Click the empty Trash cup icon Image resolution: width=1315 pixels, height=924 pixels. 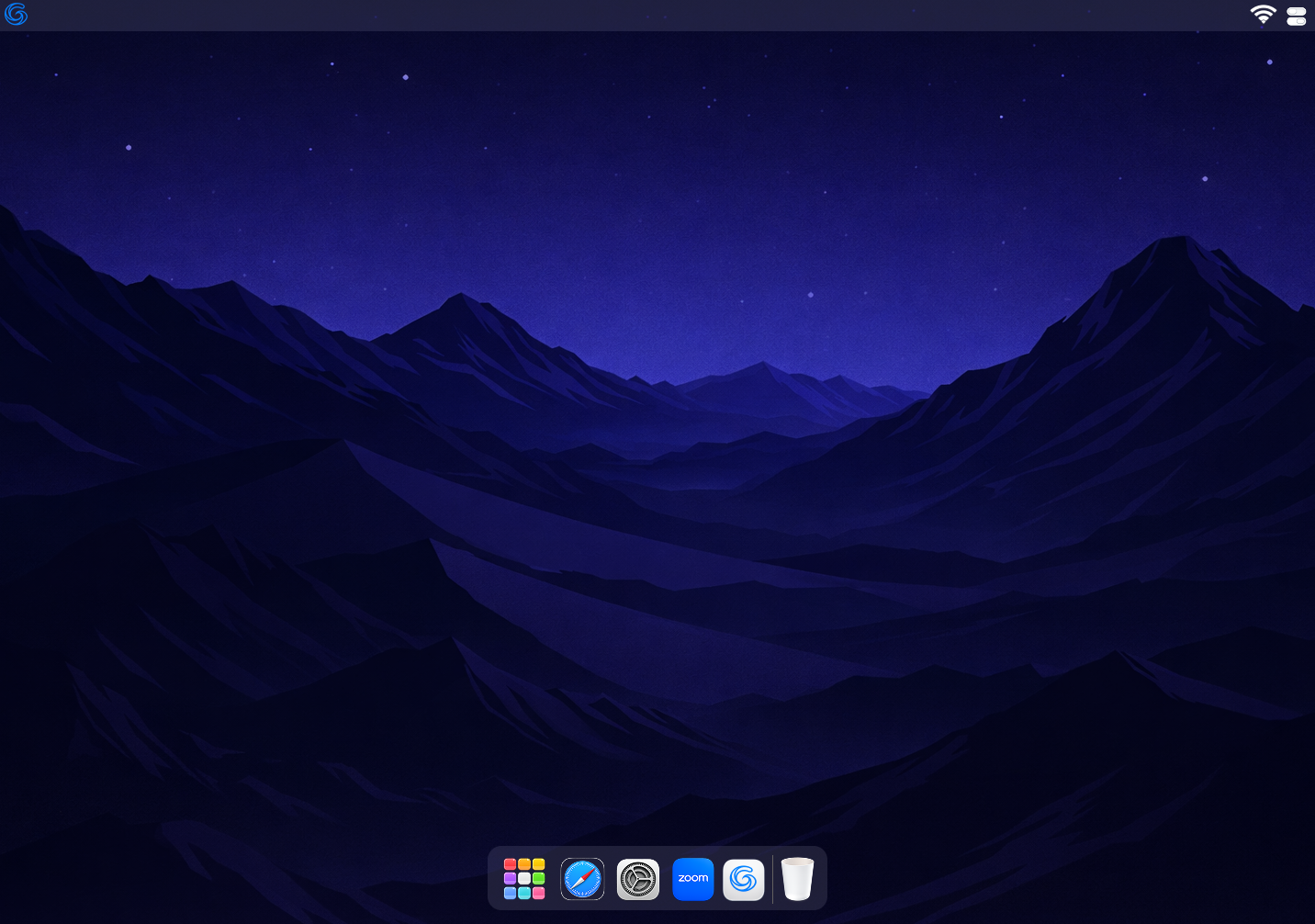coord(796,879)
